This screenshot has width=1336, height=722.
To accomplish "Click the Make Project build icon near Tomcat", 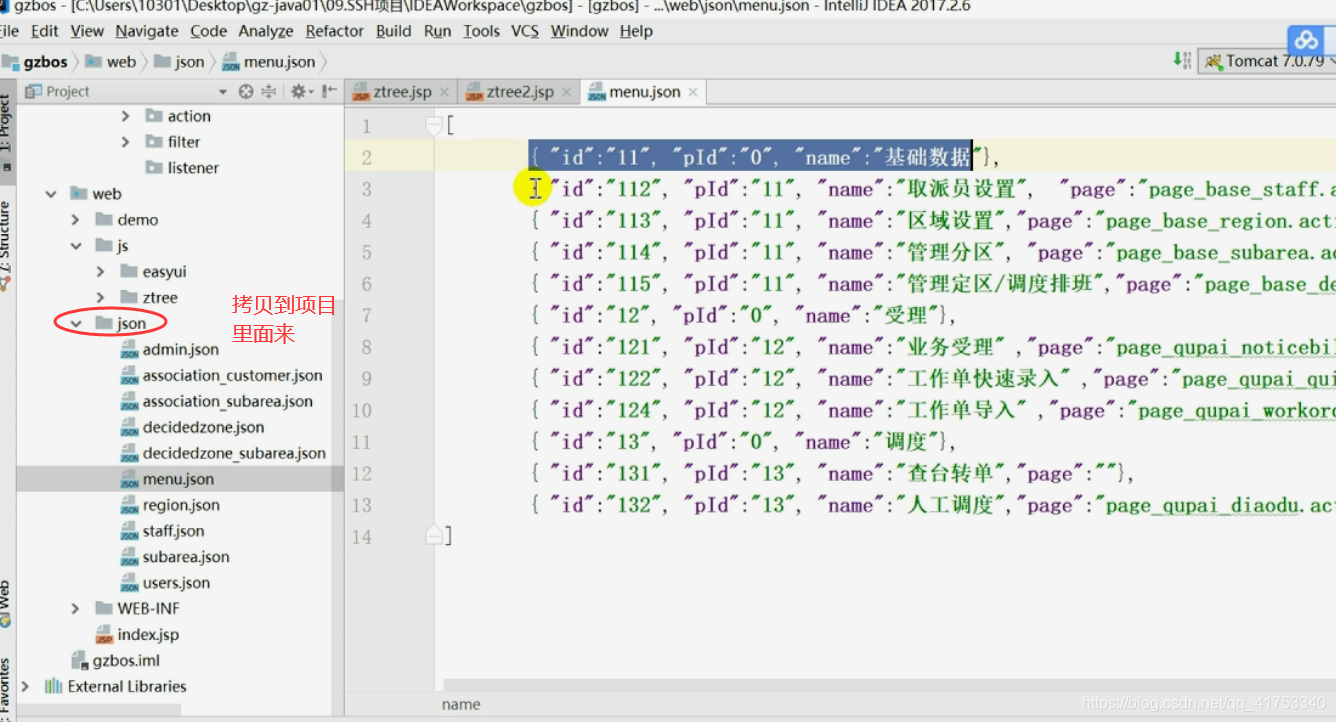I will 1182,61.
